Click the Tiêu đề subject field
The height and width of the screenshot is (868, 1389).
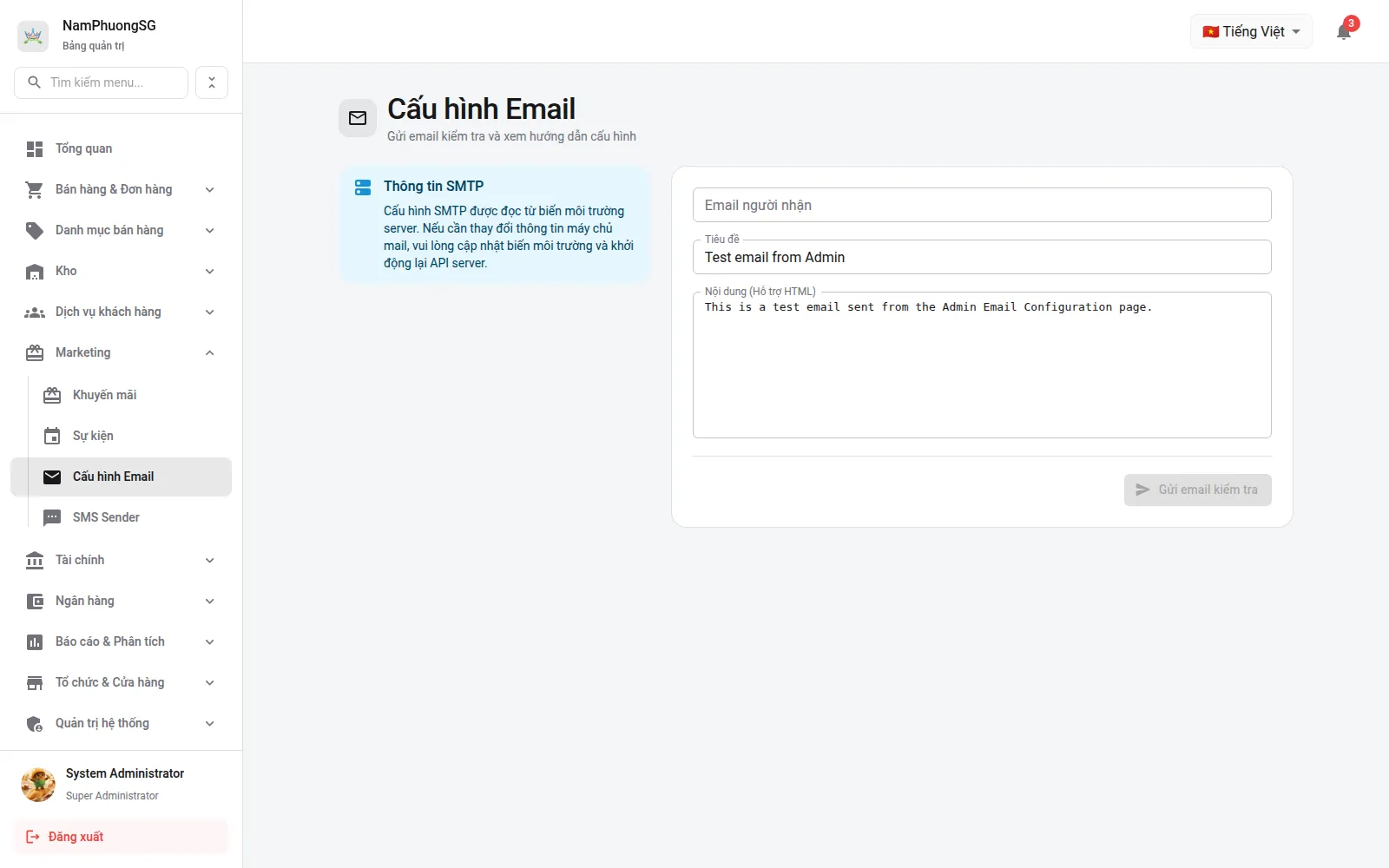982,257
